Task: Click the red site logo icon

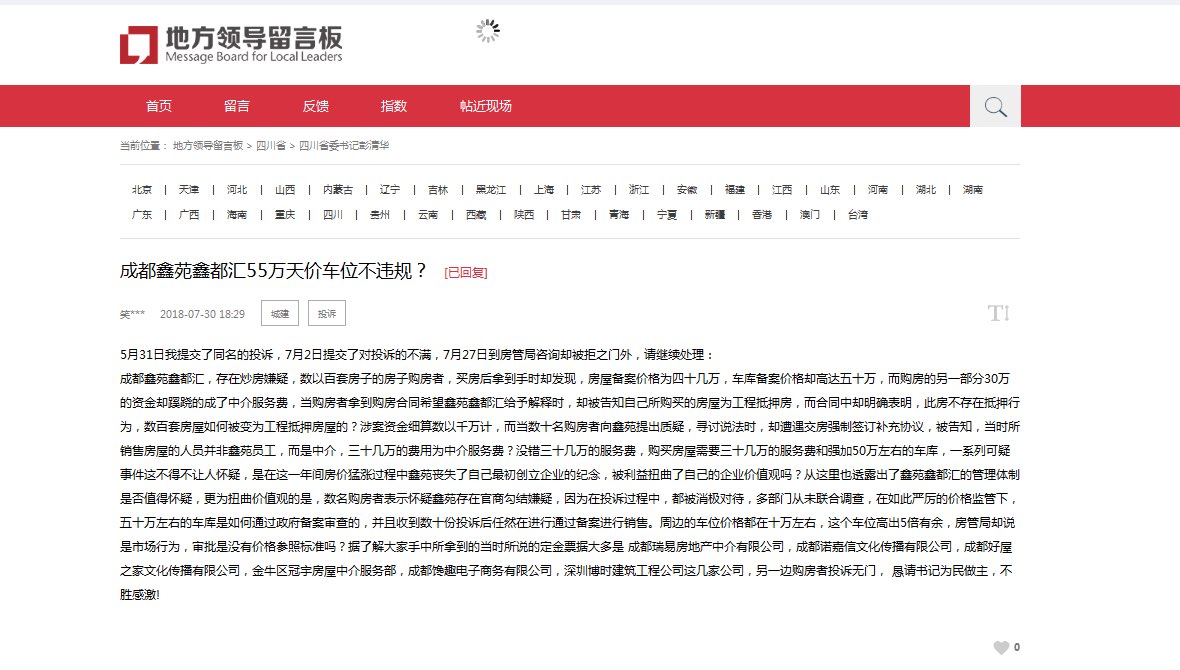Action: (x=138, y=45)
